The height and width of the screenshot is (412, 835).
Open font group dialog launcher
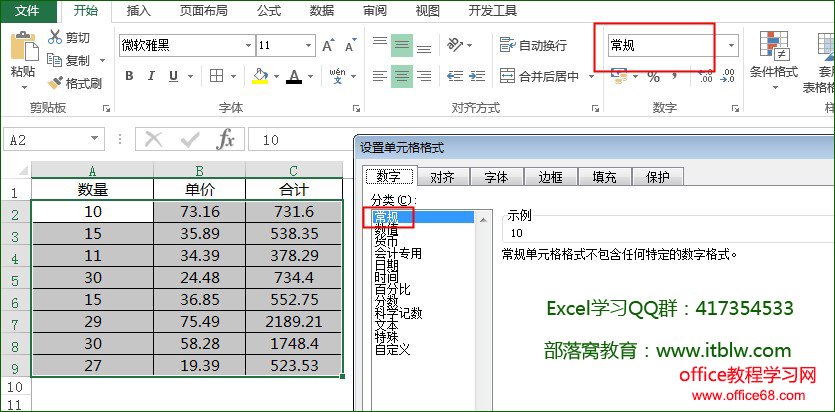[356, 108]
